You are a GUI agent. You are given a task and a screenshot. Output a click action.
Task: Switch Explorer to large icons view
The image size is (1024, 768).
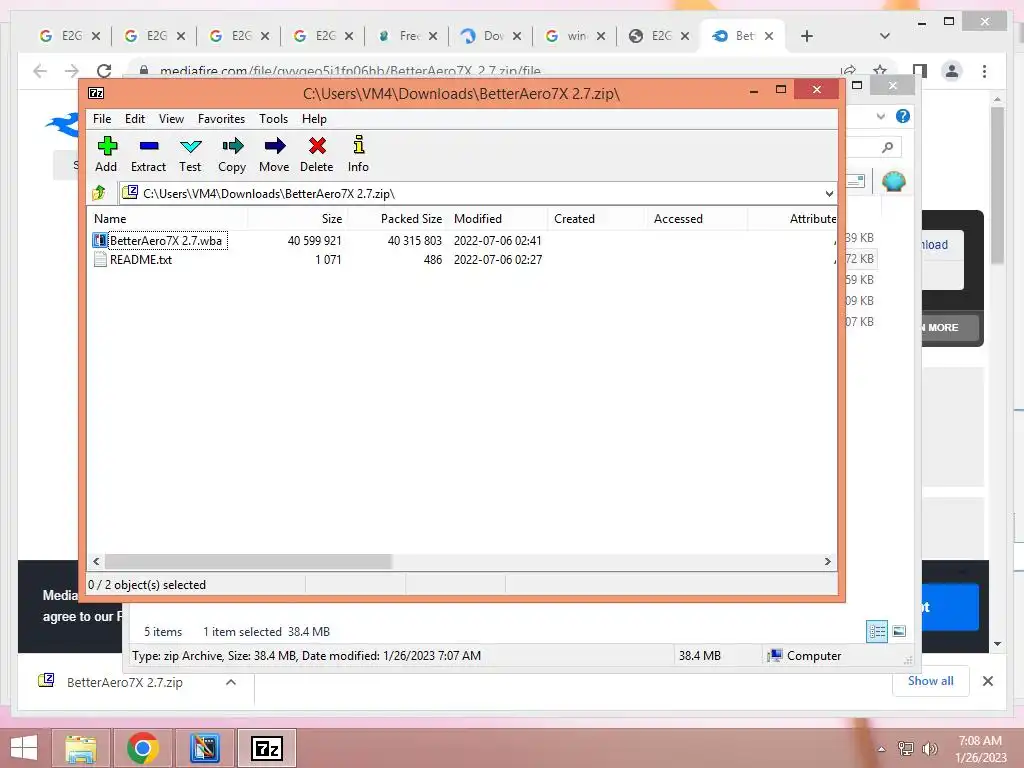[899, 631]
